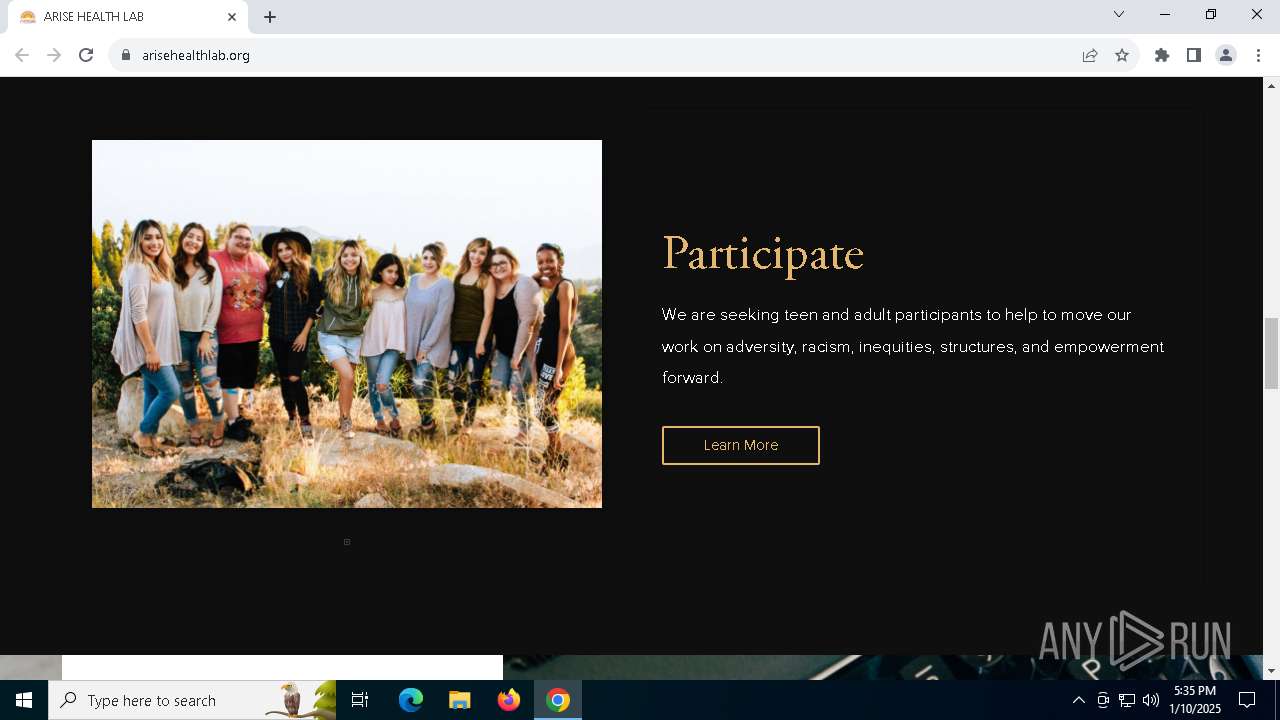Close the ARISE HEALTH LAB tab

click(x=232, y=17)
